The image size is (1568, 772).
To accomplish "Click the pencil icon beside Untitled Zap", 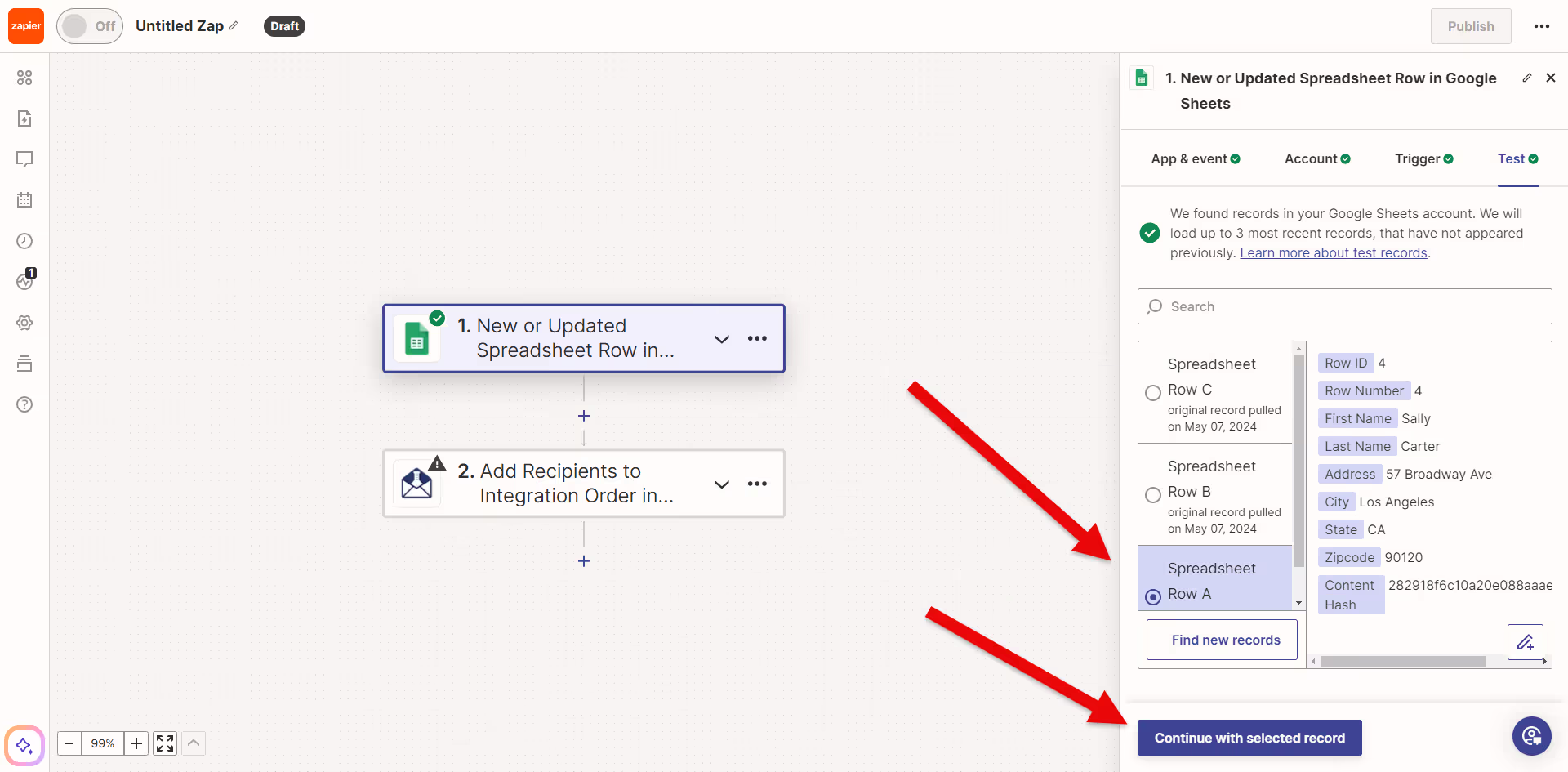I will pyautogui.click(x=234, y=26).
